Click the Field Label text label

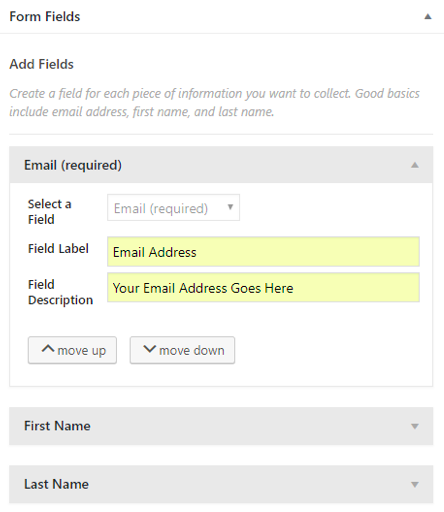click(x=58, y=249)
